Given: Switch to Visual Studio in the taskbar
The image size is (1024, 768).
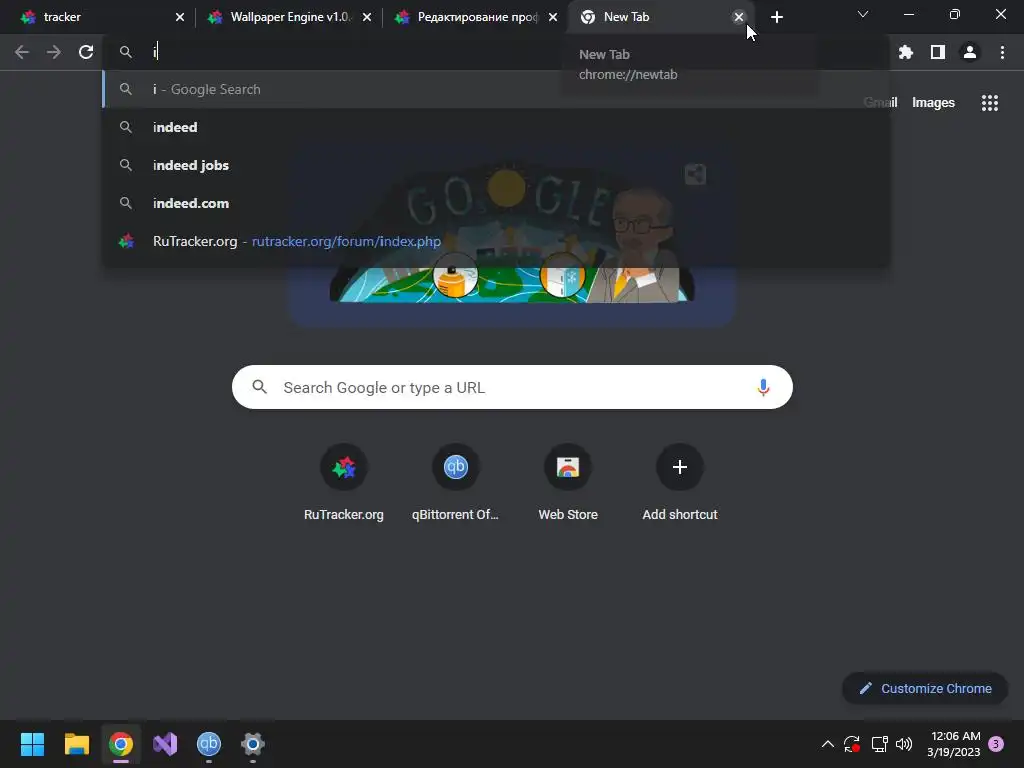Looking at the screenshot, I should tap(165, 744).
